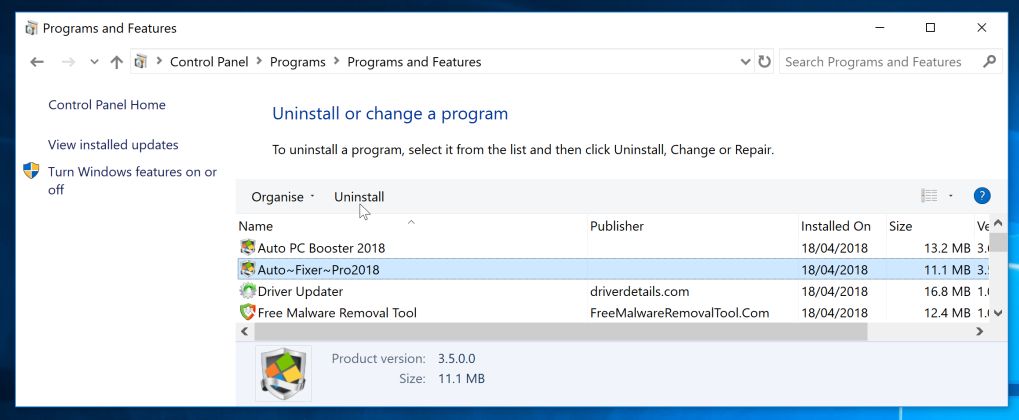
Task: Open help with the question mark icon
Action: (x=981, y=196)
